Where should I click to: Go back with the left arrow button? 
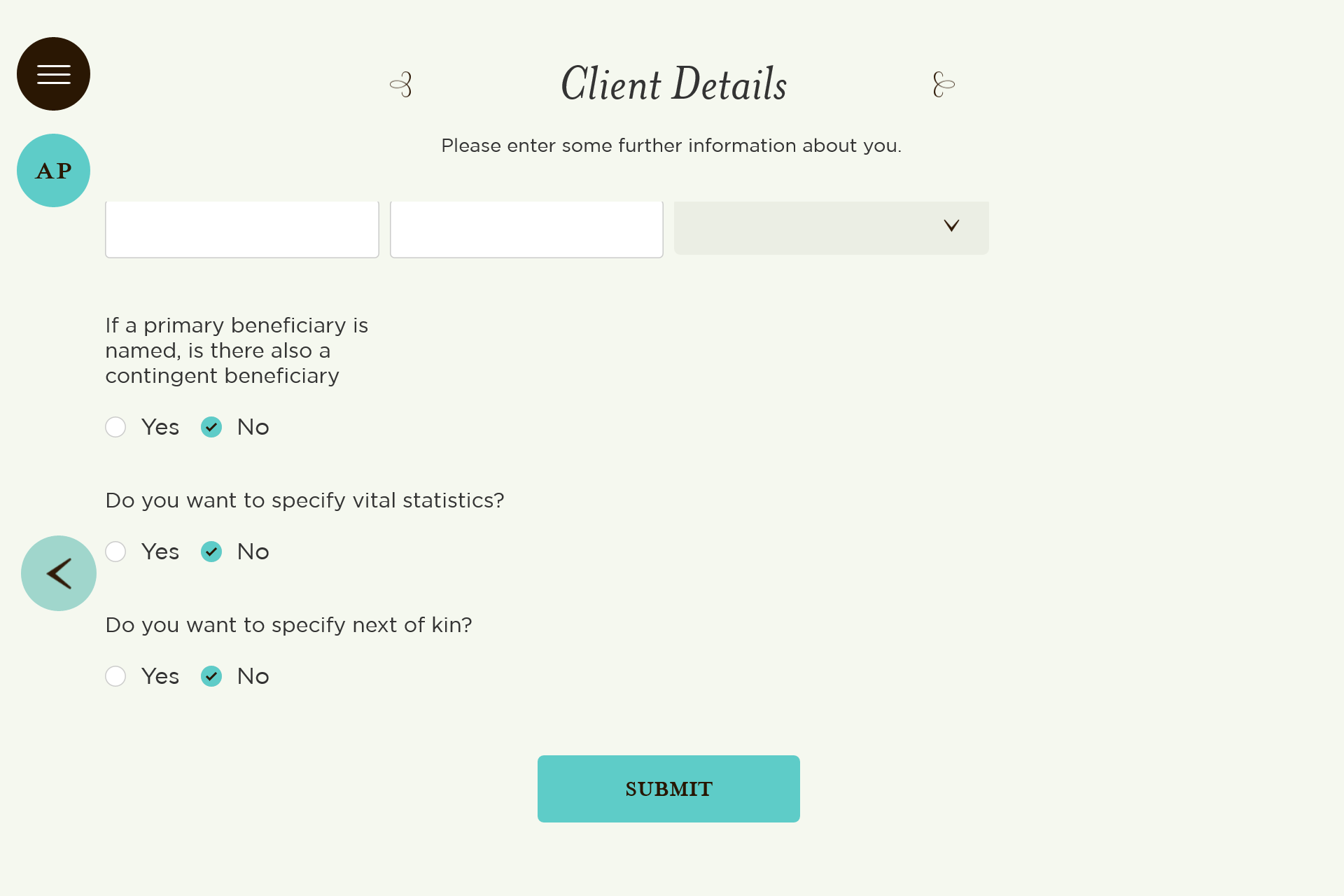(x=59, y=573)
